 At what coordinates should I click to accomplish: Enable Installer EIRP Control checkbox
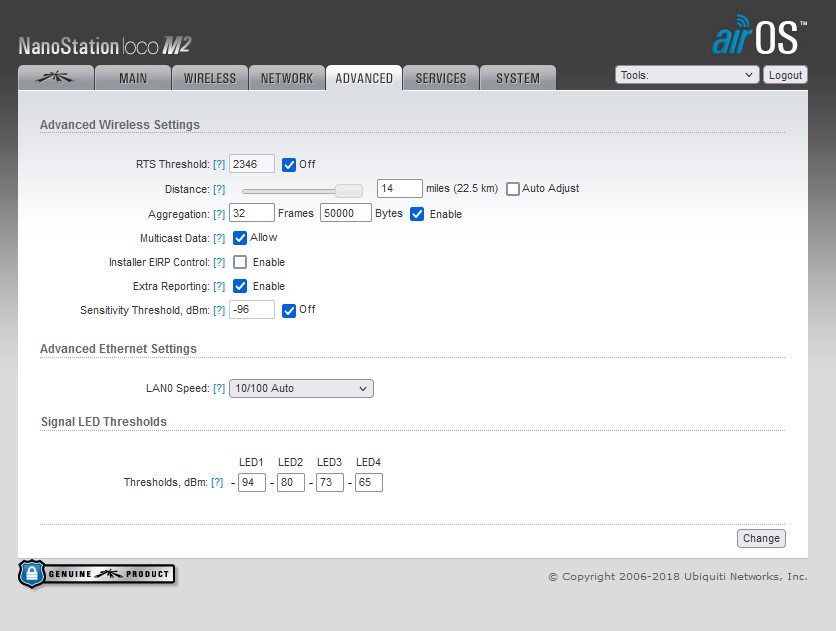click(x=240, y=262)
